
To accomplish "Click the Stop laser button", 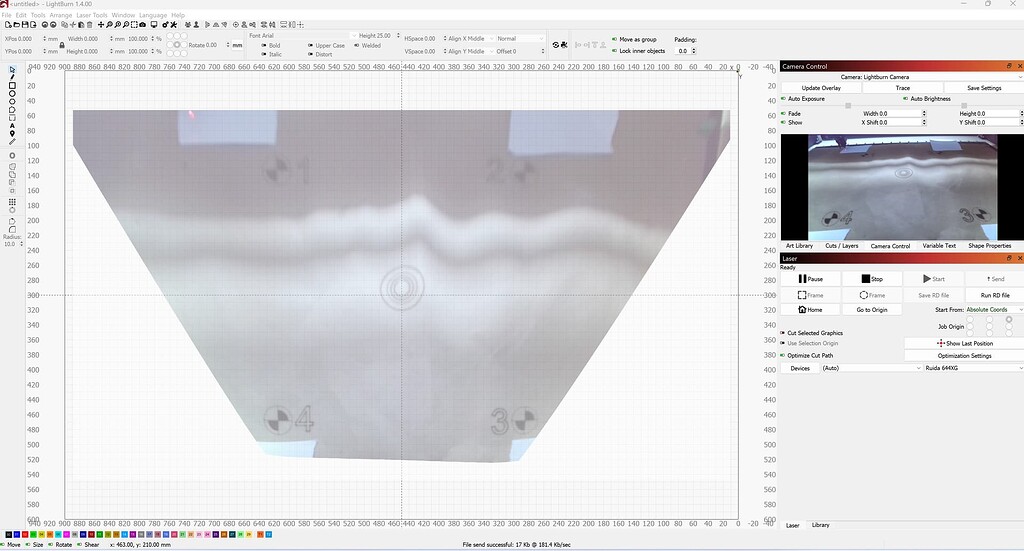I will 872,279.
